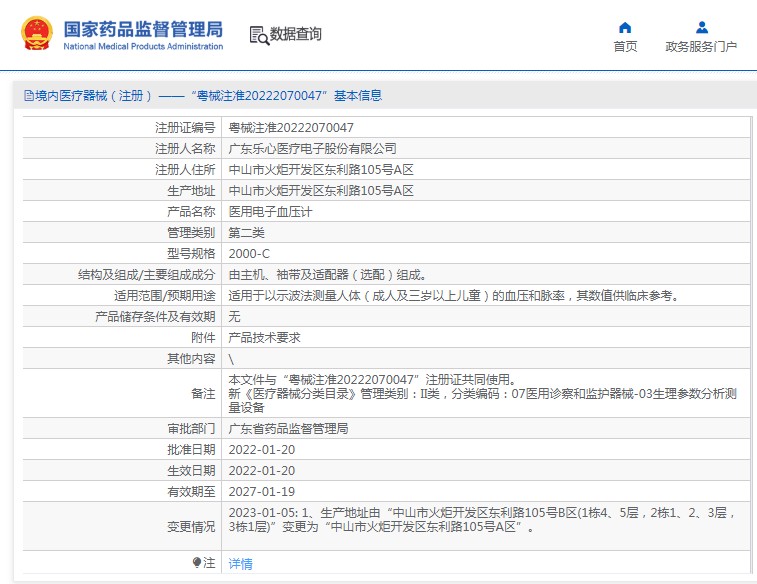Click the 结构及组成/主要组成成分 label
This screenshot has width=757, height=584.
point(146,275)
